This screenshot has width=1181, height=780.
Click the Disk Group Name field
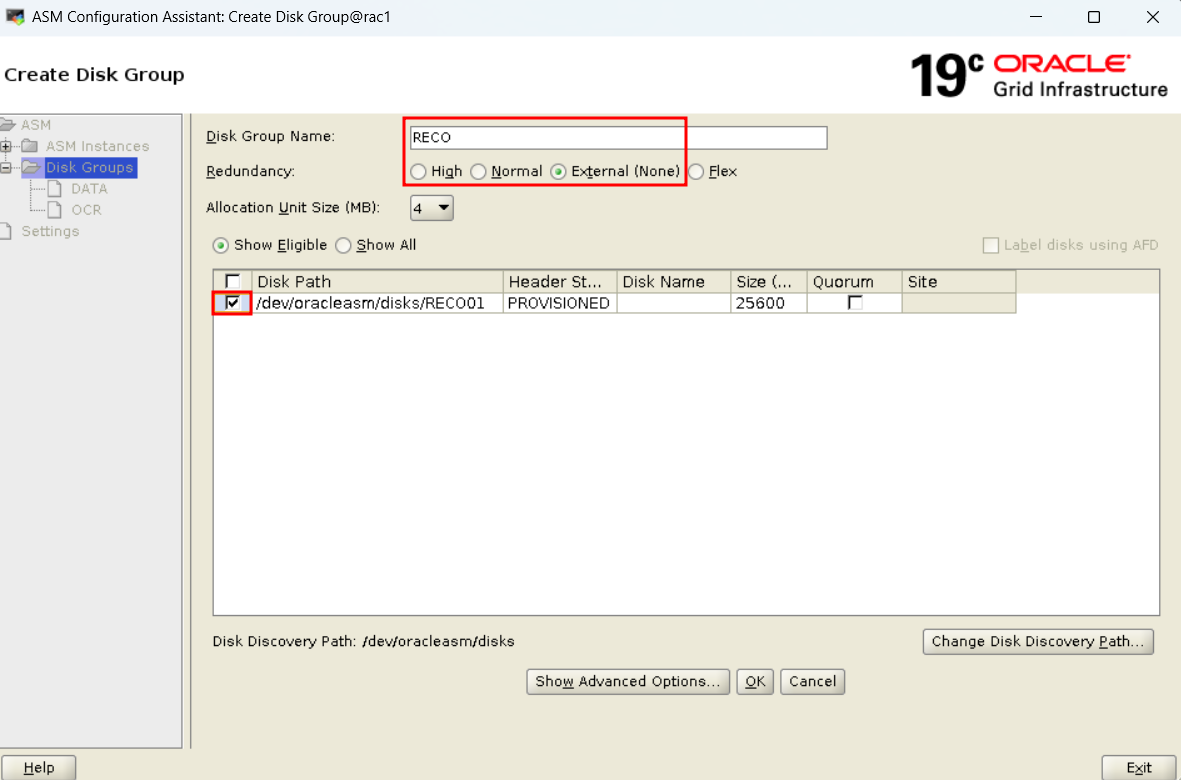[x=618, y=137]
